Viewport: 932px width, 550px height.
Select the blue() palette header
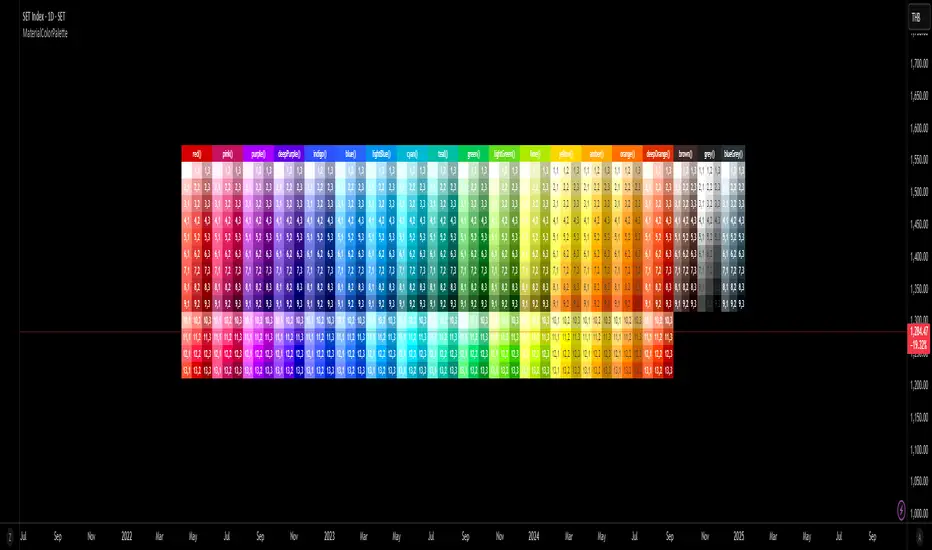(x=350, y=155)
